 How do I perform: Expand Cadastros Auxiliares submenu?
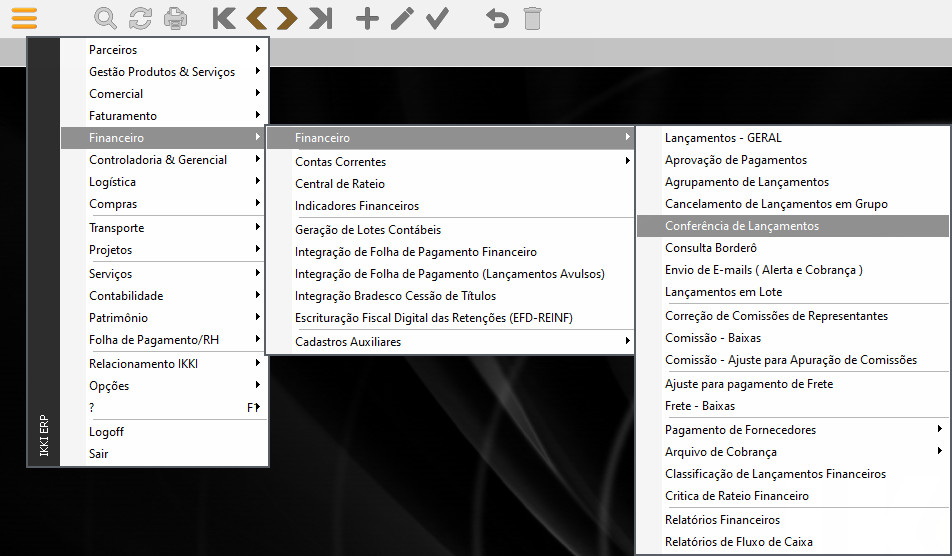click(x=450, y=342)
